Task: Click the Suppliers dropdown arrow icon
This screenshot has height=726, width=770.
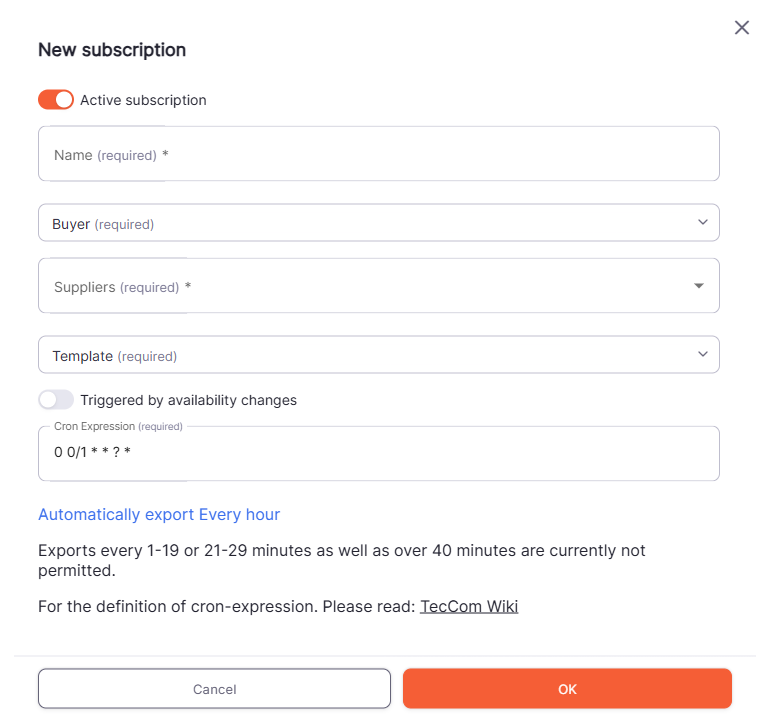Action: pos(699,286)
